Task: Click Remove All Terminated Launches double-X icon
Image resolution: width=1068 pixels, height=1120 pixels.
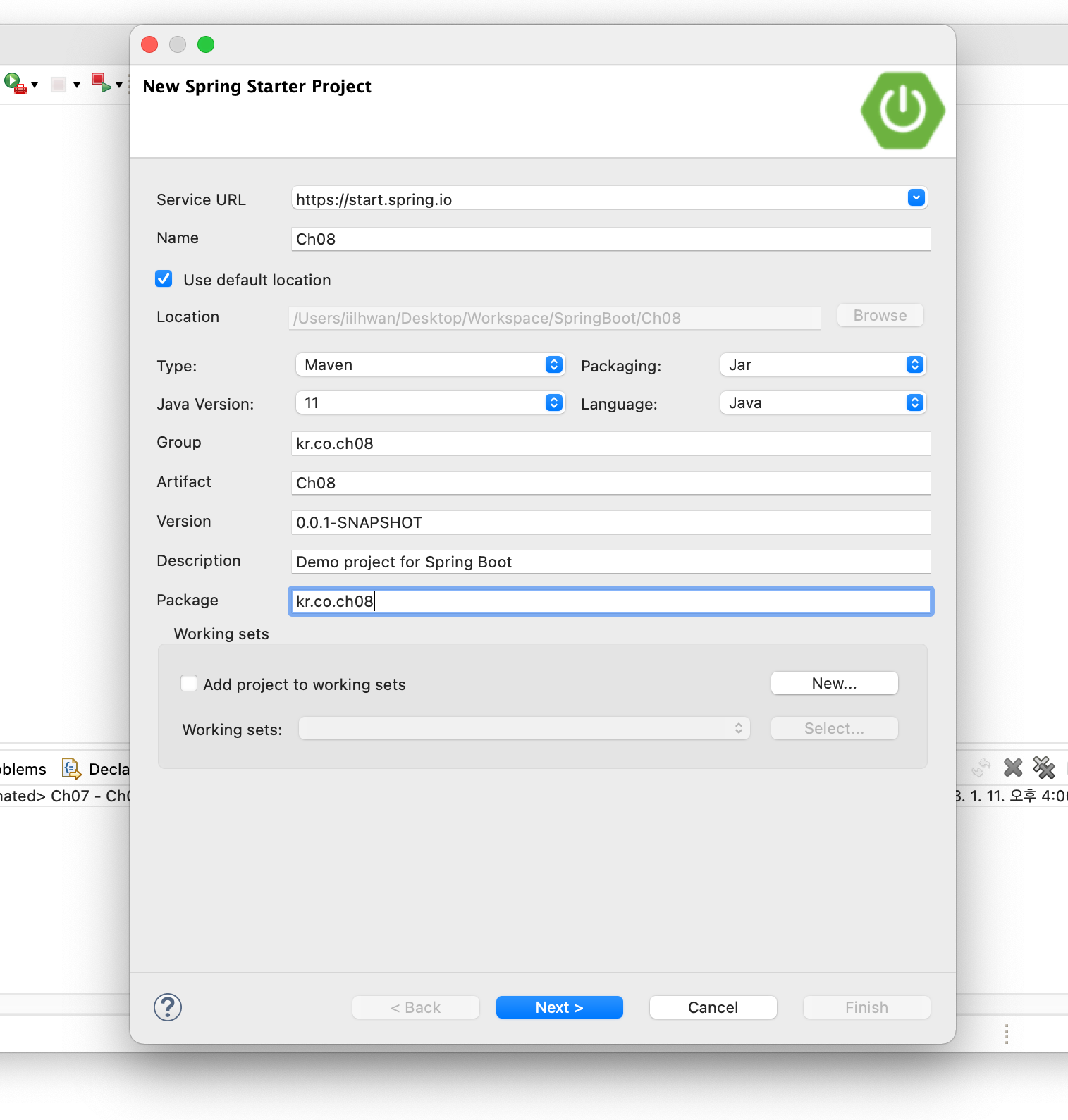Action: (x=1044, y=768)
